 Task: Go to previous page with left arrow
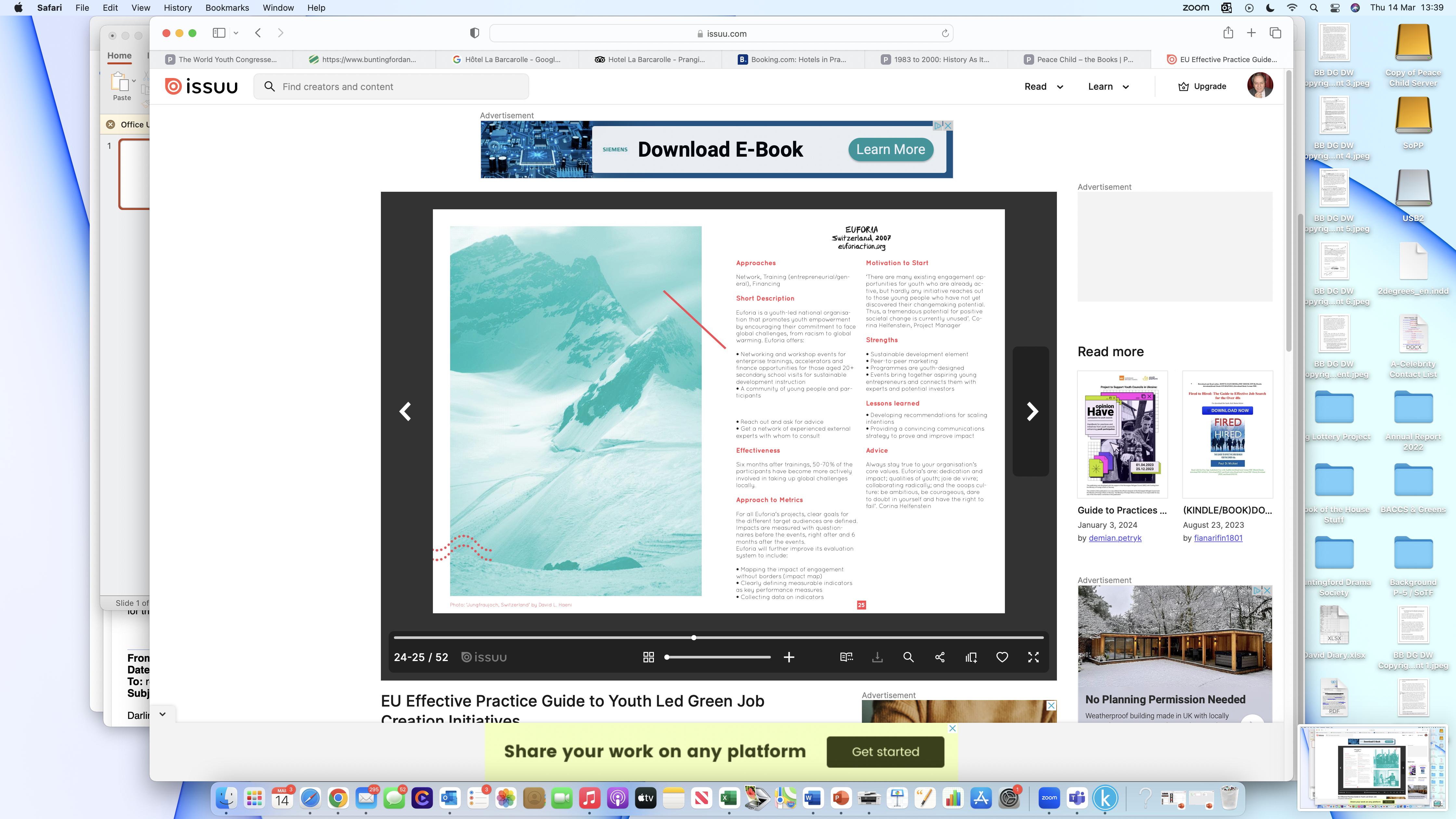coord(405,411)
